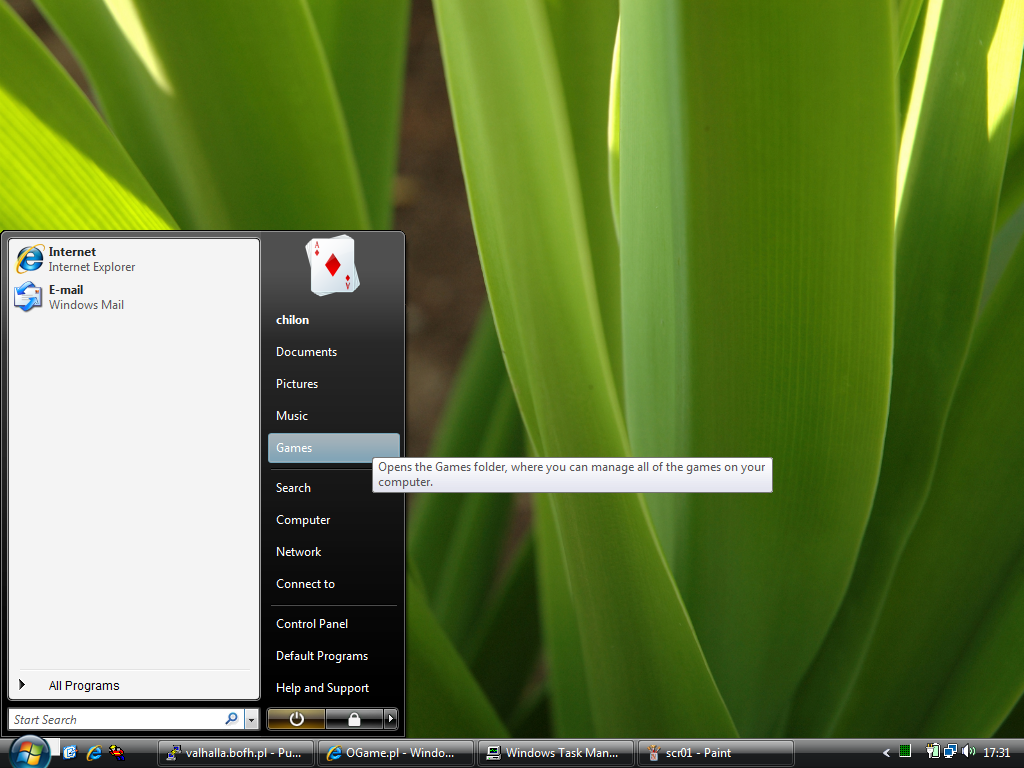
Task: Open Internet Explorer from Quick Launch
Action: tap(94, 752)
